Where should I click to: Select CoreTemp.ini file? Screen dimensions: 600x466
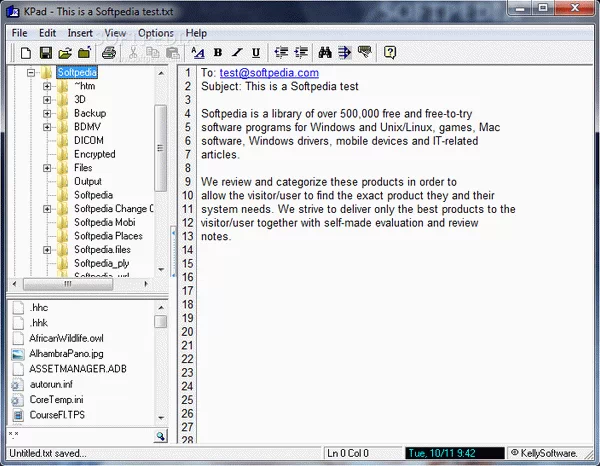tap(56, 399)
